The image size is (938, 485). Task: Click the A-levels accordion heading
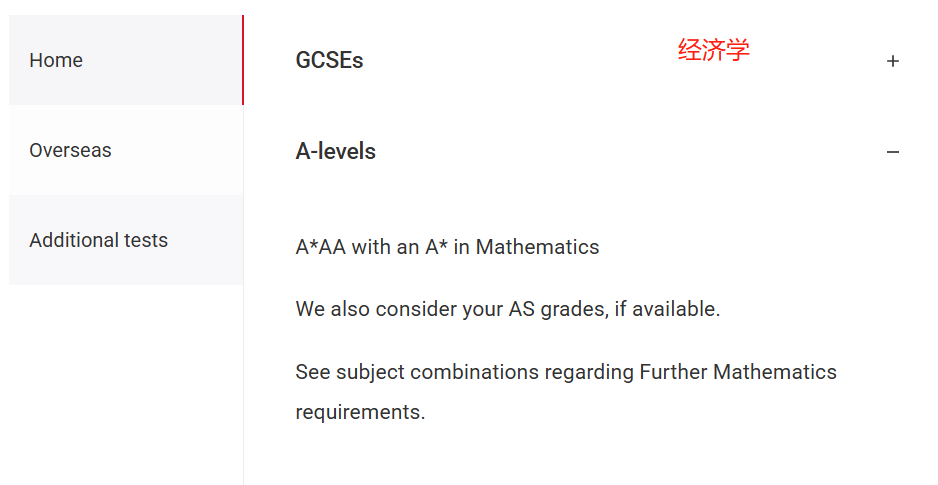coord(336,152)
